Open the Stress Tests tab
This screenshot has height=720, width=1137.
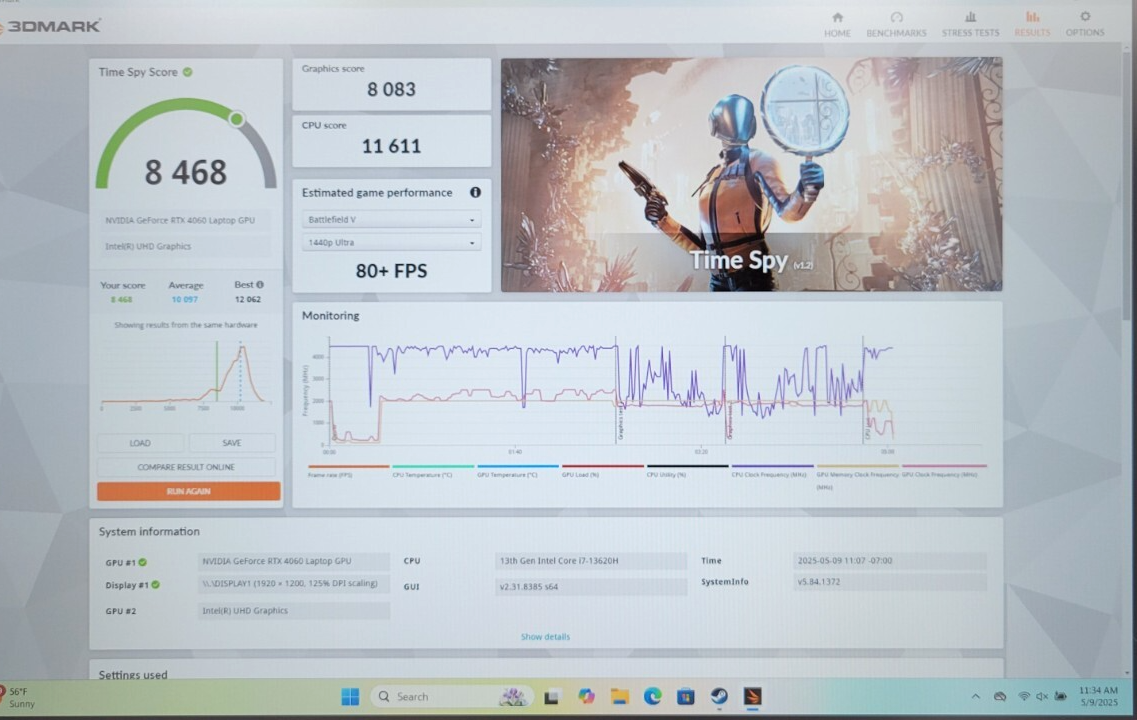tap(970, 25)
